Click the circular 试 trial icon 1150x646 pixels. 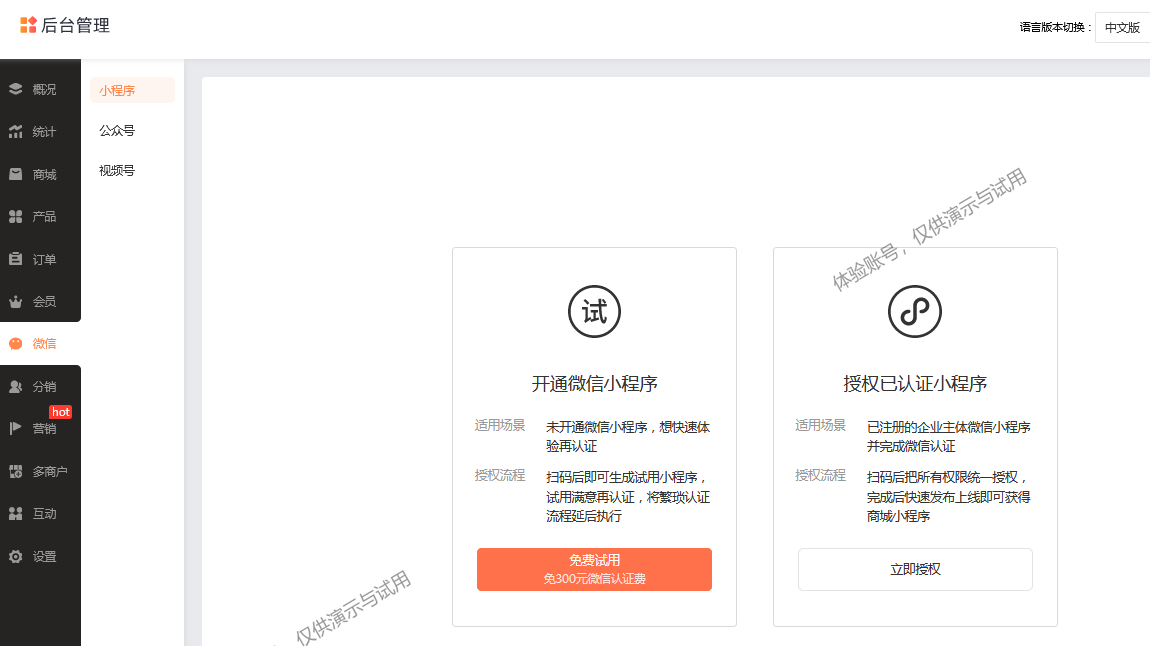click(594, 312)
